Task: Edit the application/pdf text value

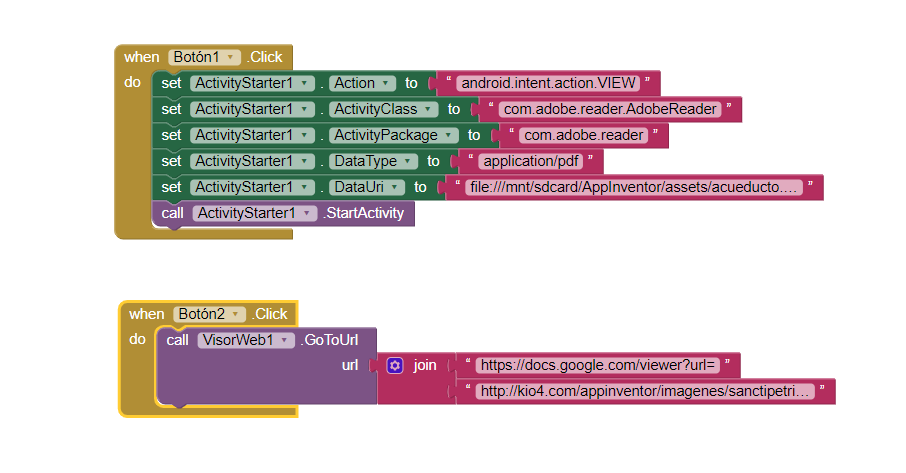Action: point(528,161)
